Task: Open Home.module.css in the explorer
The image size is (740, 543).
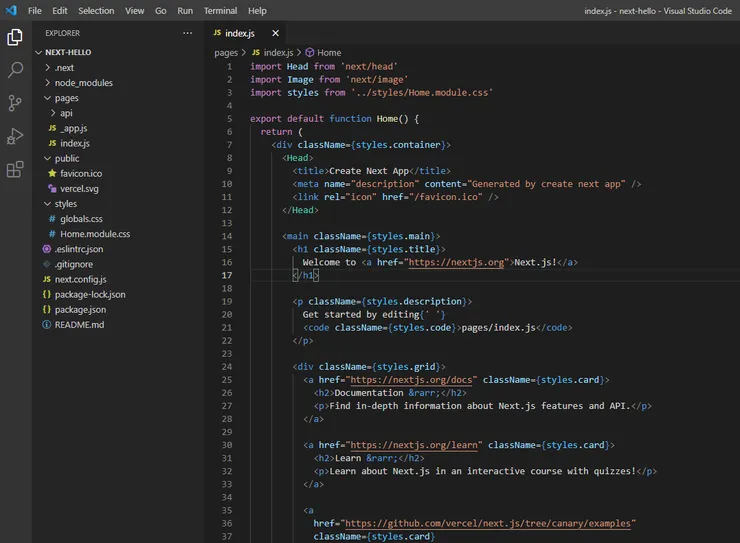Action: 95,234
